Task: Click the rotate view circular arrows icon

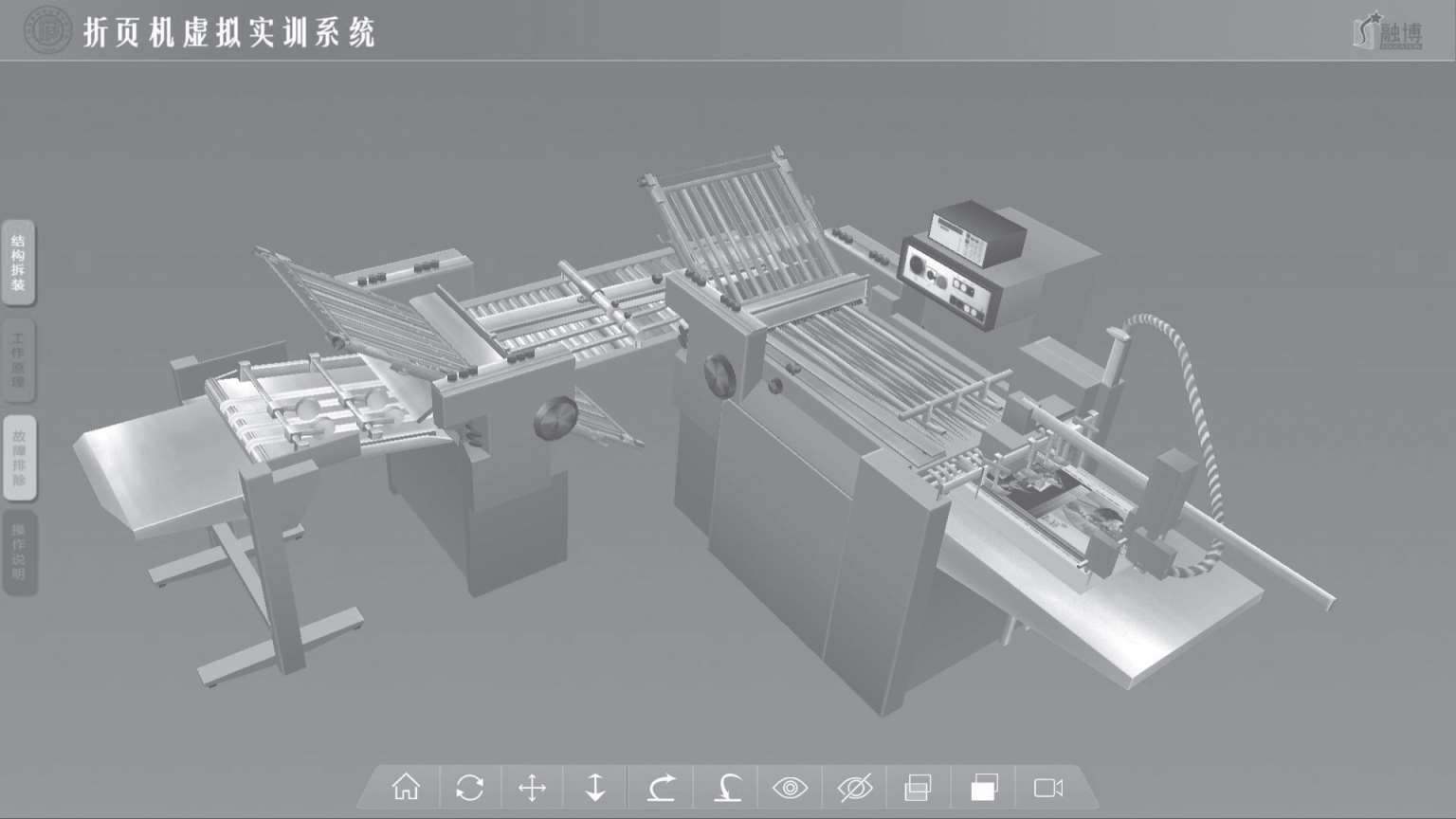Action: pos(469,788)
